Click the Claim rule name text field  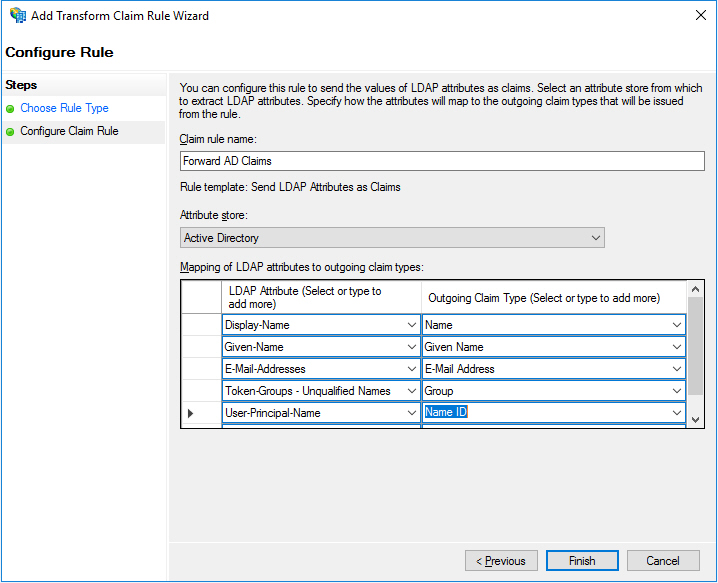(441, 161)
